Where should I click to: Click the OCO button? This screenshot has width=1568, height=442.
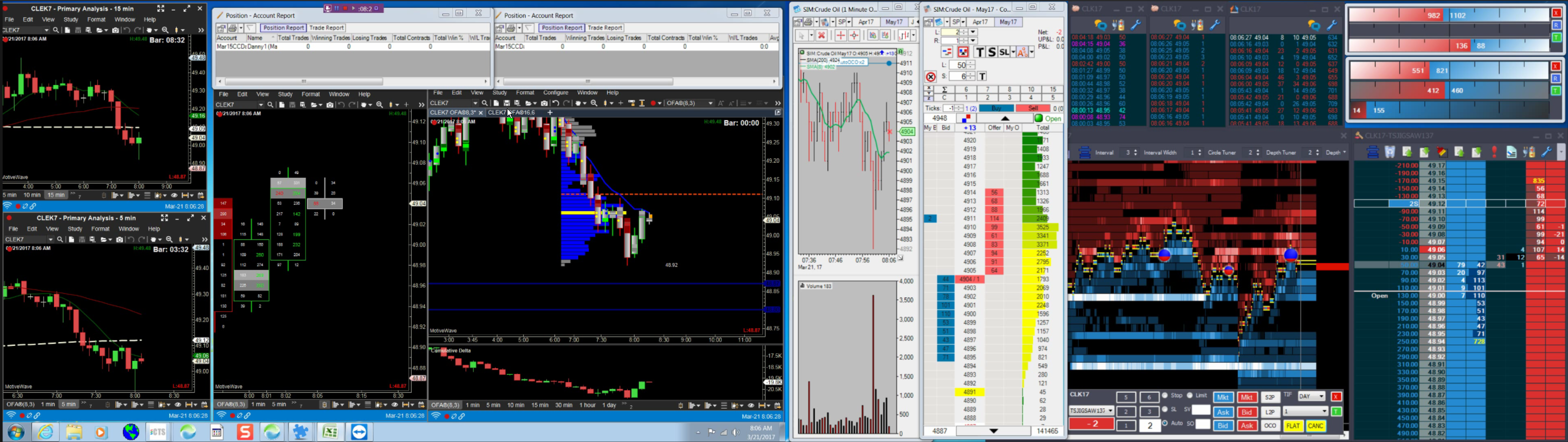coord(1270,425)
